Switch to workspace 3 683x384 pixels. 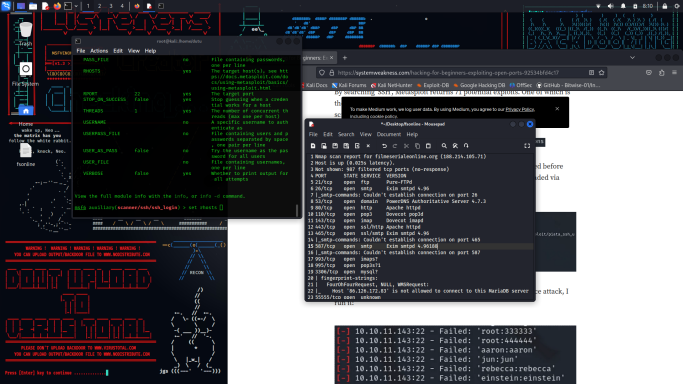111,6
